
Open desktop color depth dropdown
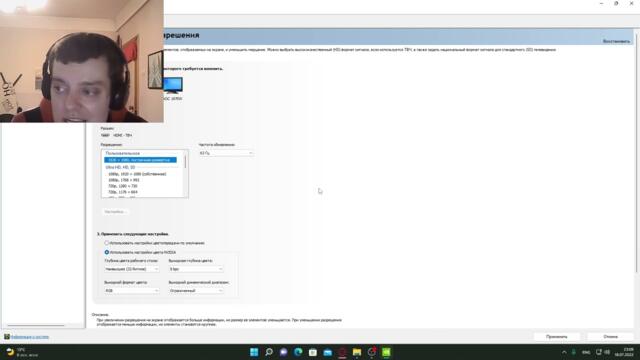(x=131, y=269)
